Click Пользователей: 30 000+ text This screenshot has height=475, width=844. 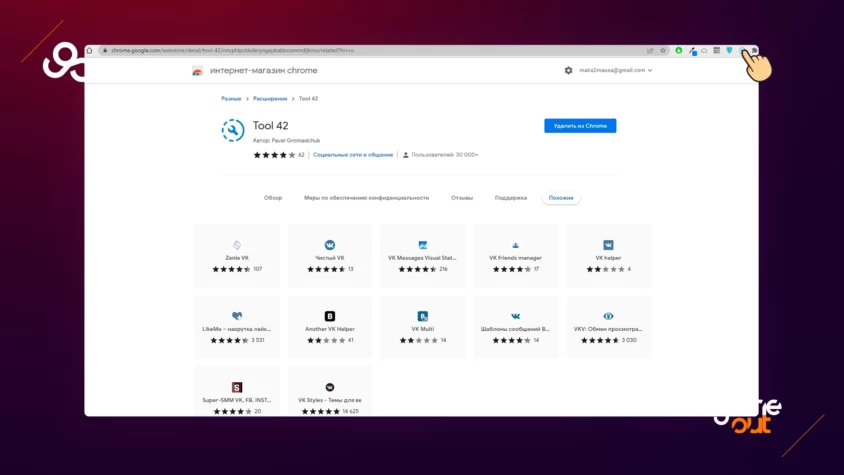[x=445, y=155]
